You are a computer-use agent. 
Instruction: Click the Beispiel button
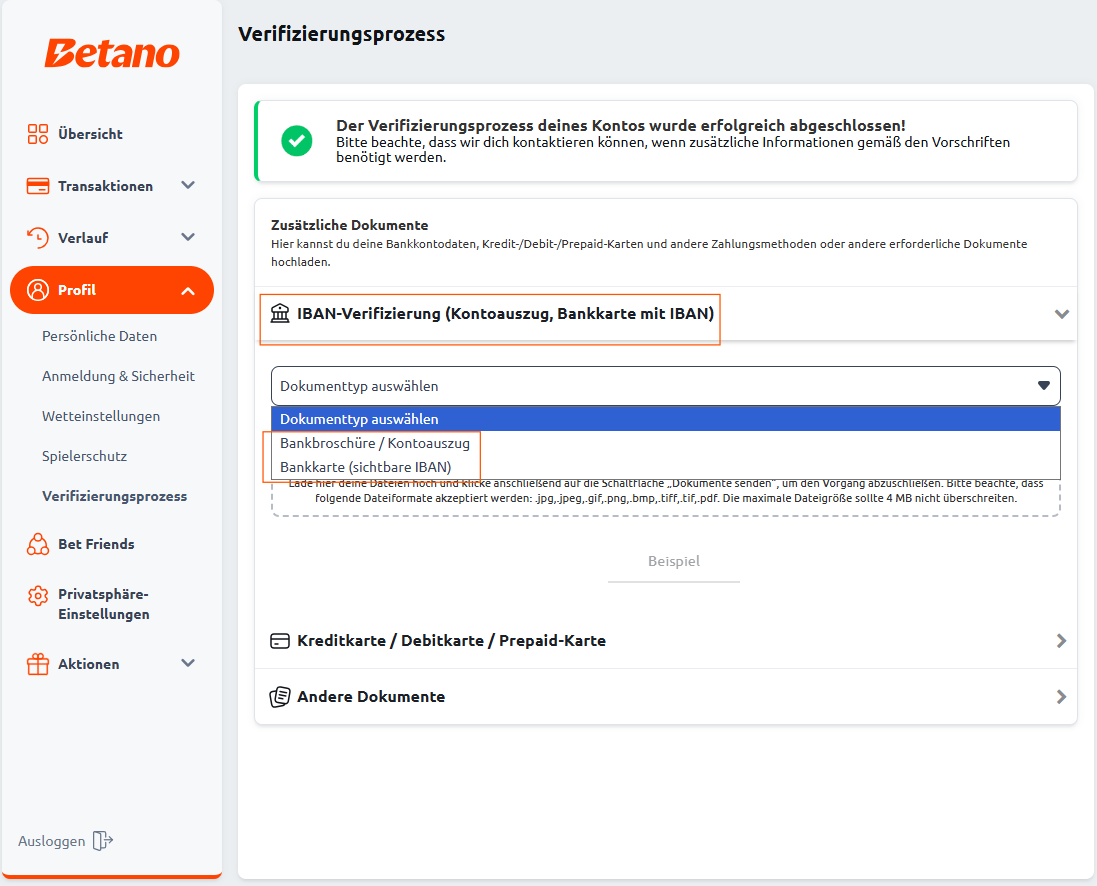[674, 561]
